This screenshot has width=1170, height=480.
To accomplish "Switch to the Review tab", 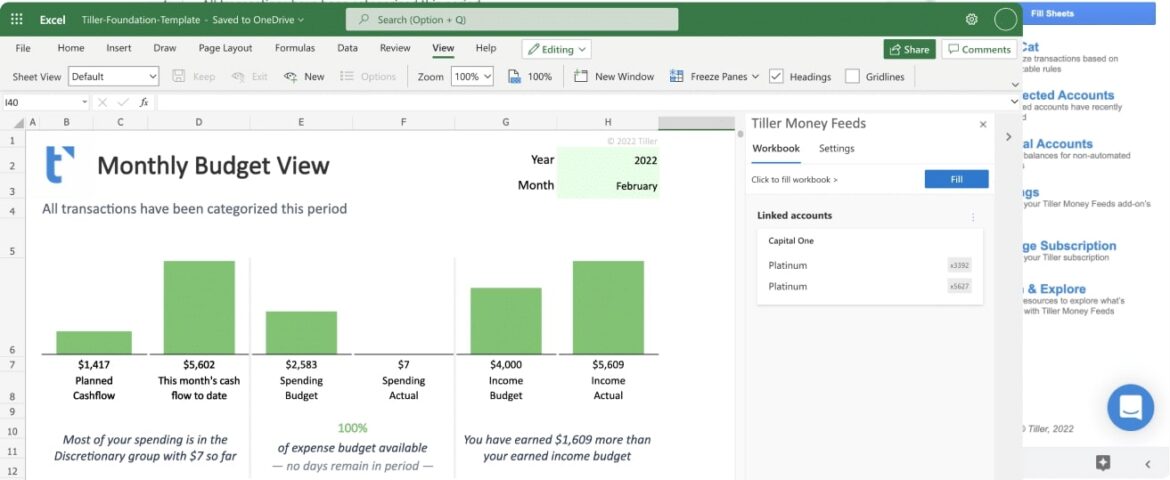I will (x=395, y=48).
